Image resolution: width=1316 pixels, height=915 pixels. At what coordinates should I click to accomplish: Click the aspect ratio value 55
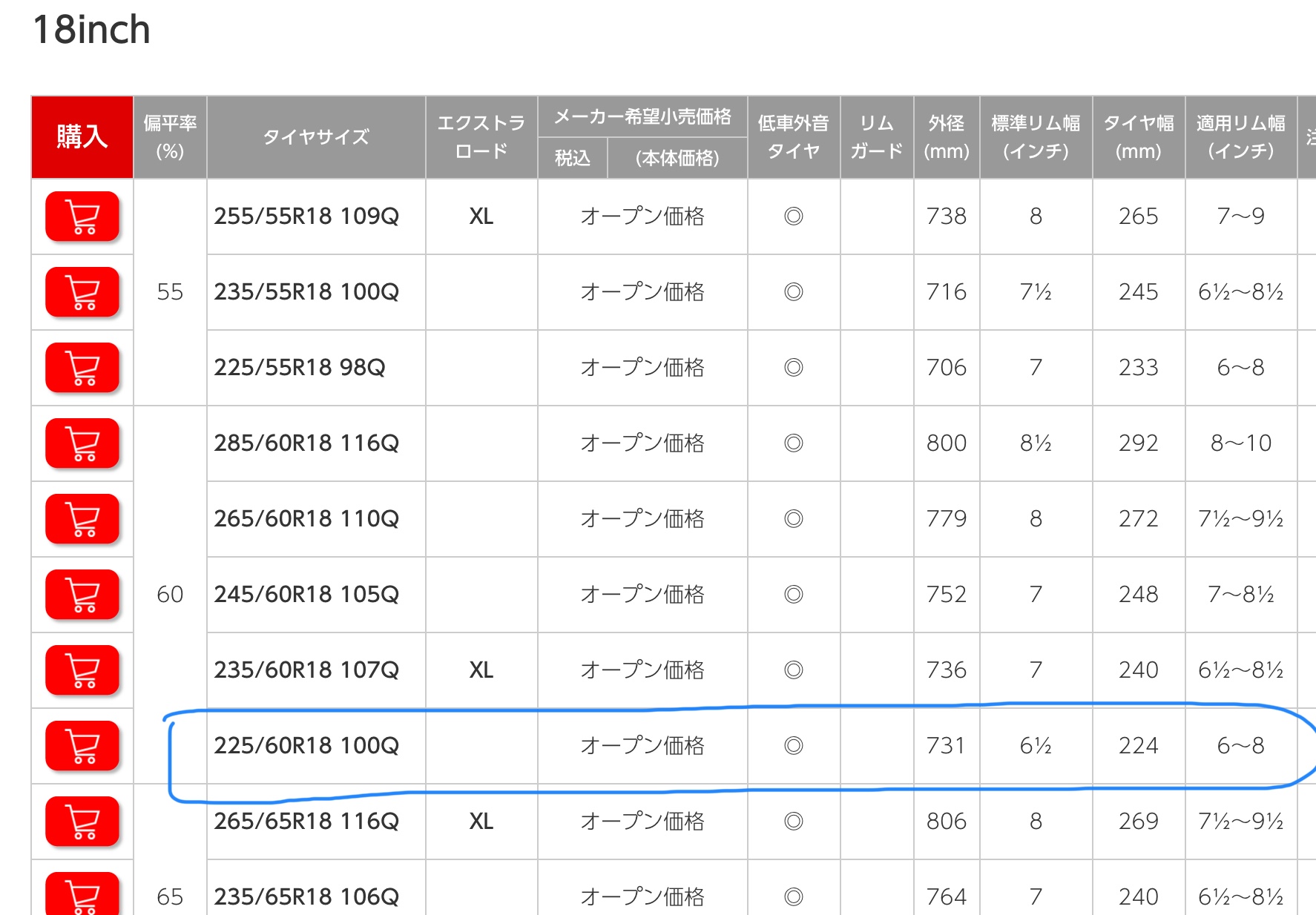pyautogui.click(x=170, y=292)
